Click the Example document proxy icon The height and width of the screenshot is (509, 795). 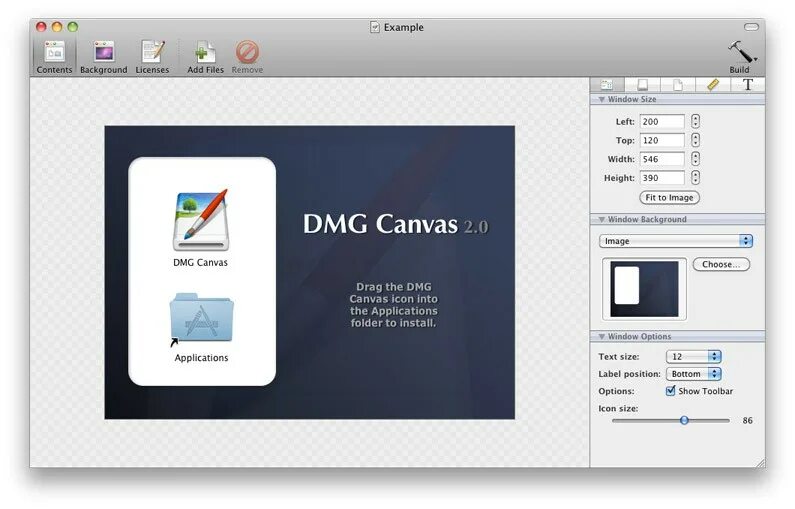[375, 27]
